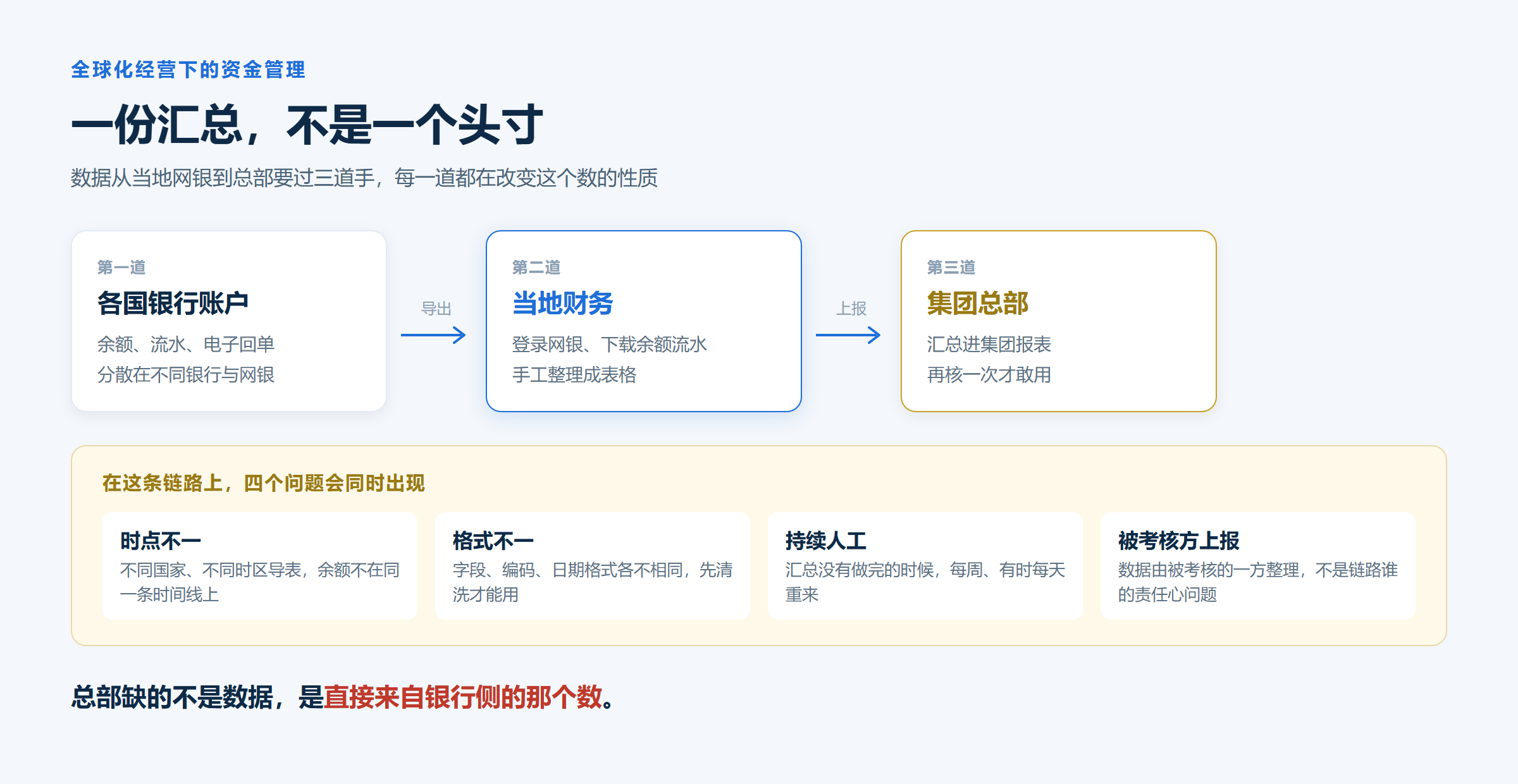Click the description starting '数据由被考核的一方整理'
The height and width of the screenshot is (784, 1518).
click(x=1258, y=582)
